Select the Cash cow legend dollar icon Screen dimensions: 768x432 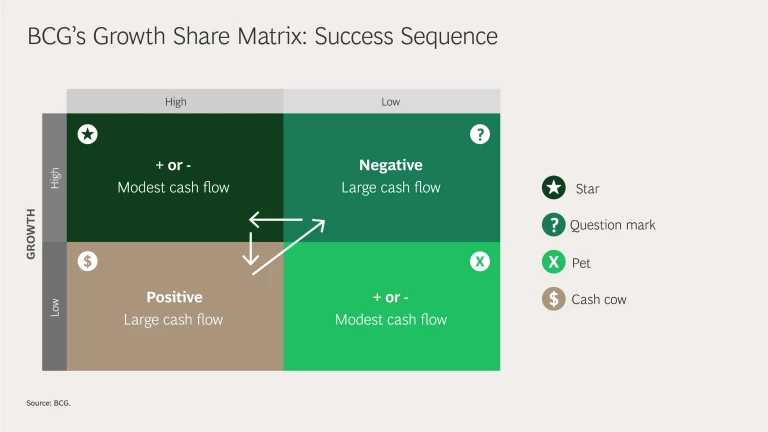click(553, 299)
